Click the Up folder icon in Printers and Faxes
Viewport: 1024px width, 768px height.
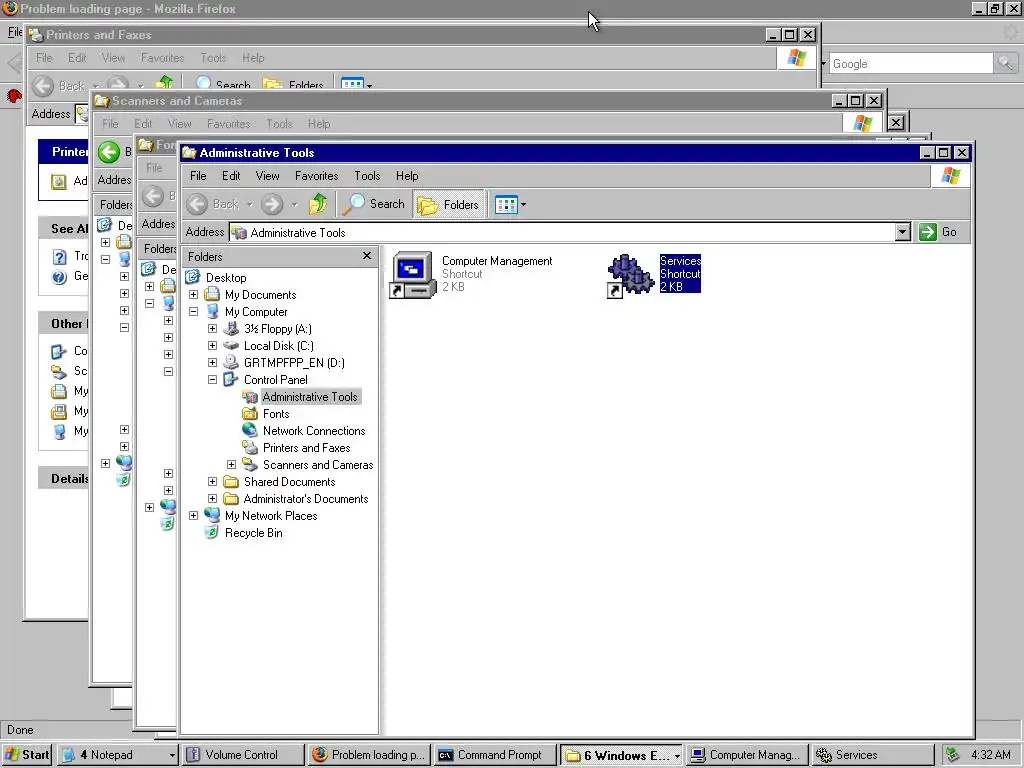pyautogui.click(x=165, y=82)
